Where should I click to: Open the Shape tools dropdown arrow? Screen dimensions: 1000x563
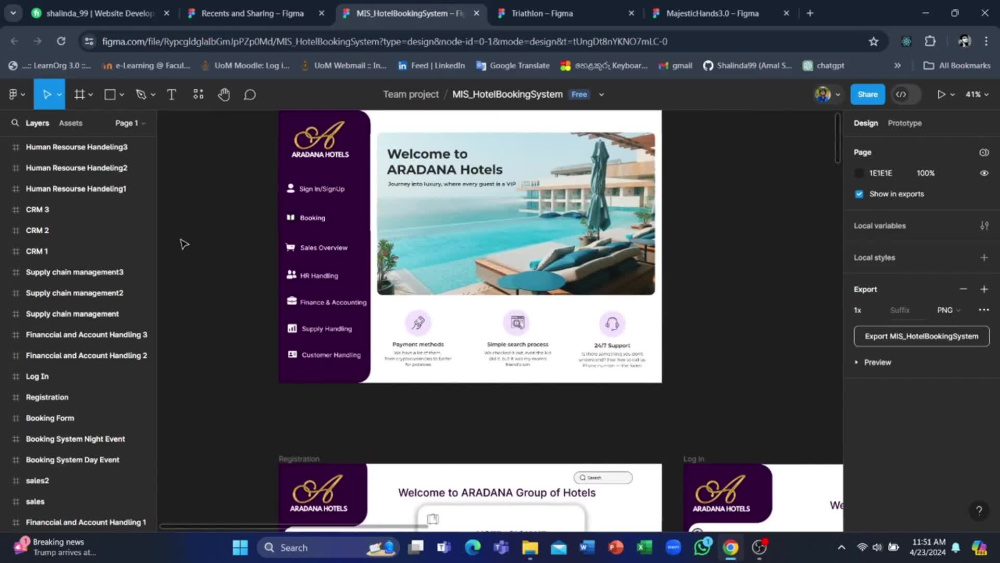121,95
